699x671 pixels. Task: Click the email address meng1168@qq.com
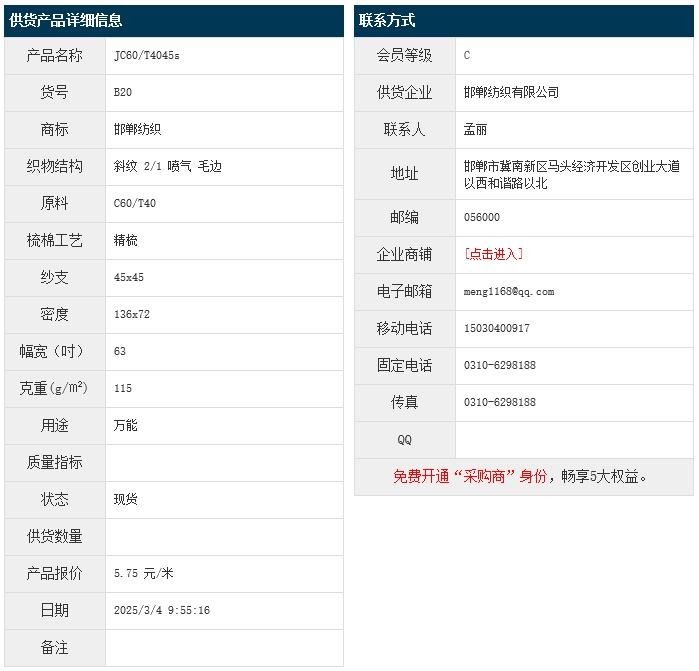pyautogui.click(x=509, y=292)
